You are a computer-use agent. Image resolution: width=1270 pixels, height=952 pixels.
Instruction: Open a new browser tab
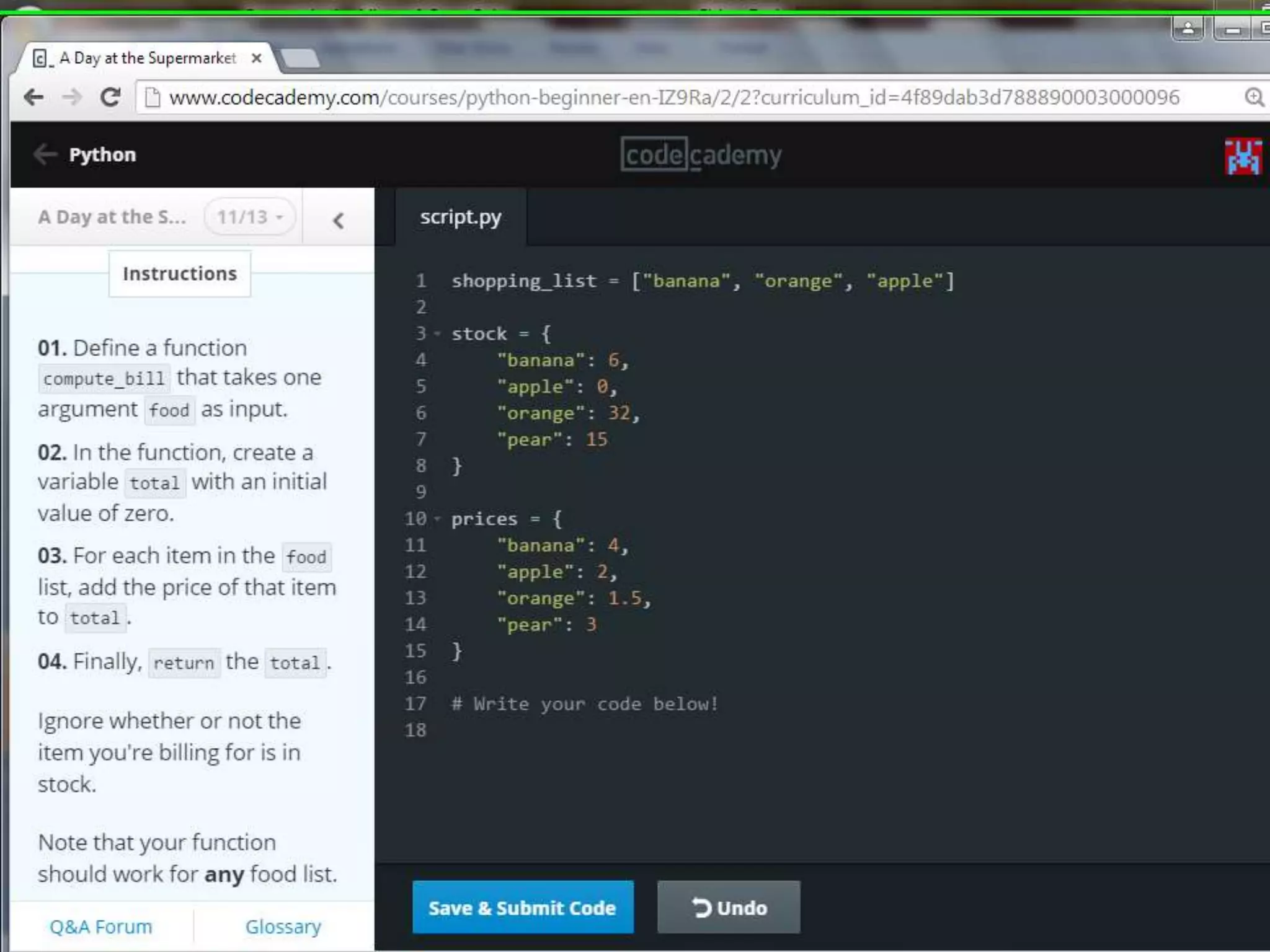pos(300,59)
